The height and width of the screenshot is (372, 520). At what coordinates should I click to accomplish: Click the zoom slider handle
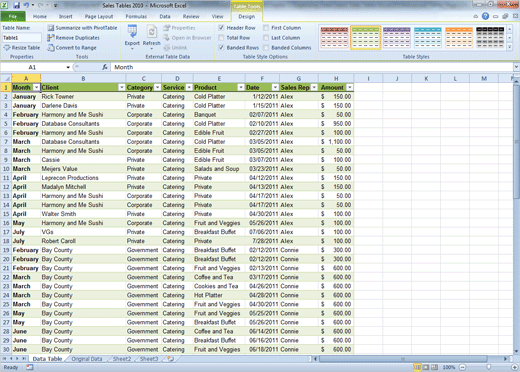(x=488, y=367)
